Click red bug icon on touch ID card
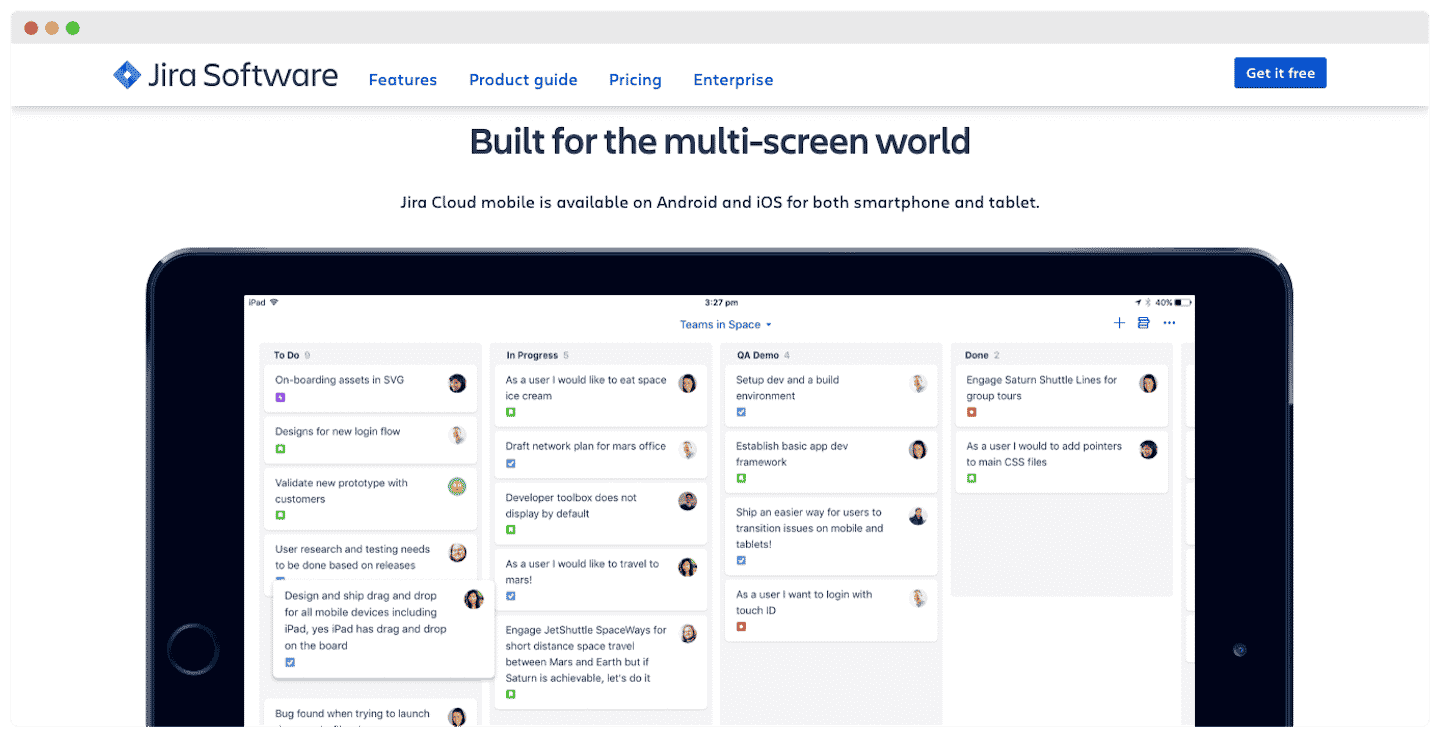Viewport: 1440px width, 737px height. (741, 627)
